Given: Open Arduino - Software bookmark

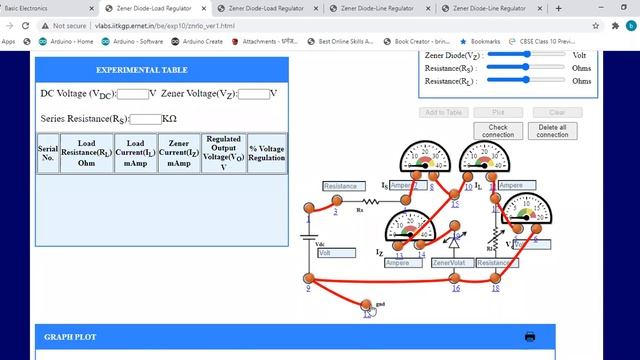Looking at the screenshot, I should tap(132, 41).
